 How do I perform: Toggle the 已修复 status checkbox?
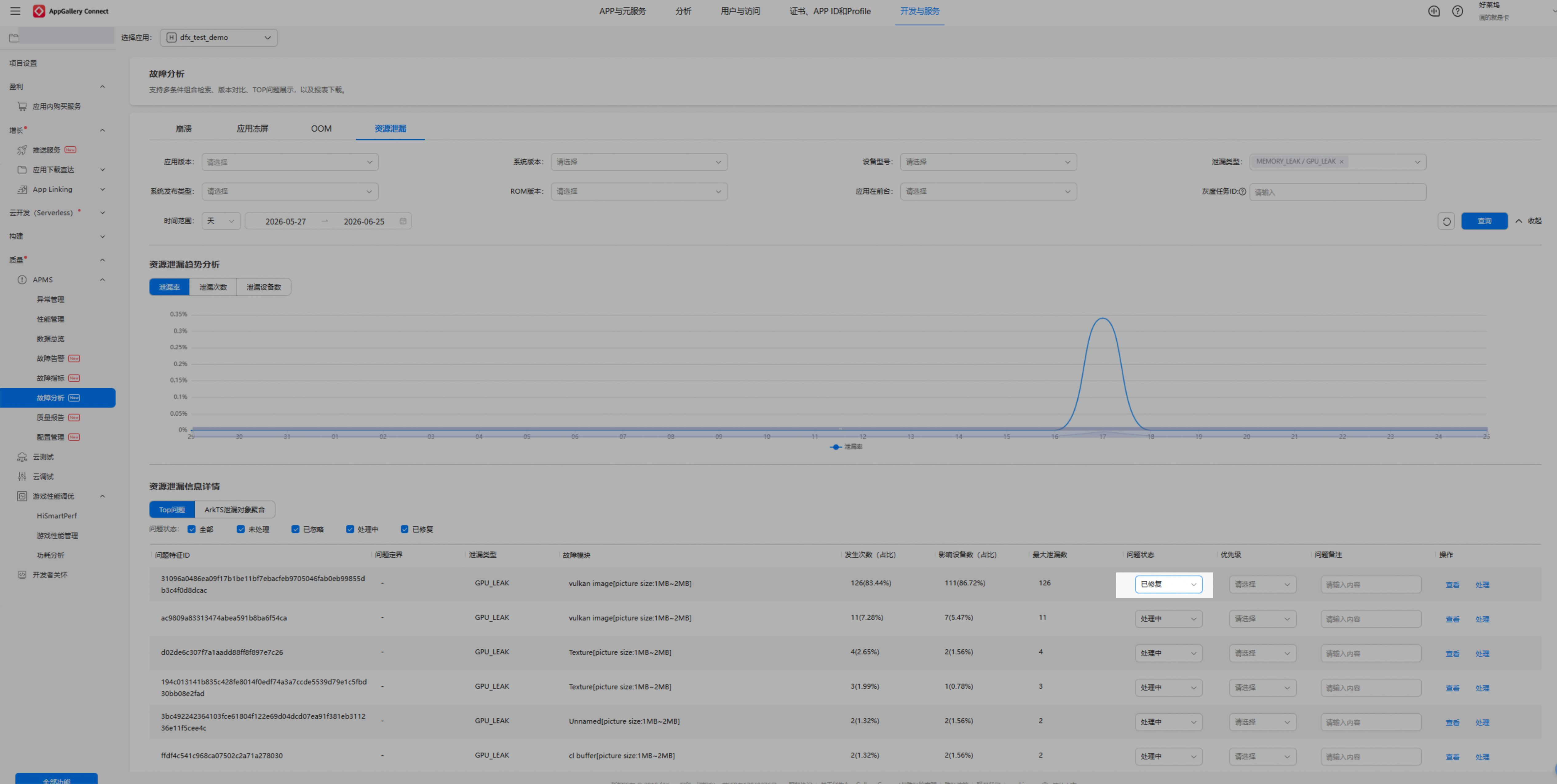click(404, 529)
